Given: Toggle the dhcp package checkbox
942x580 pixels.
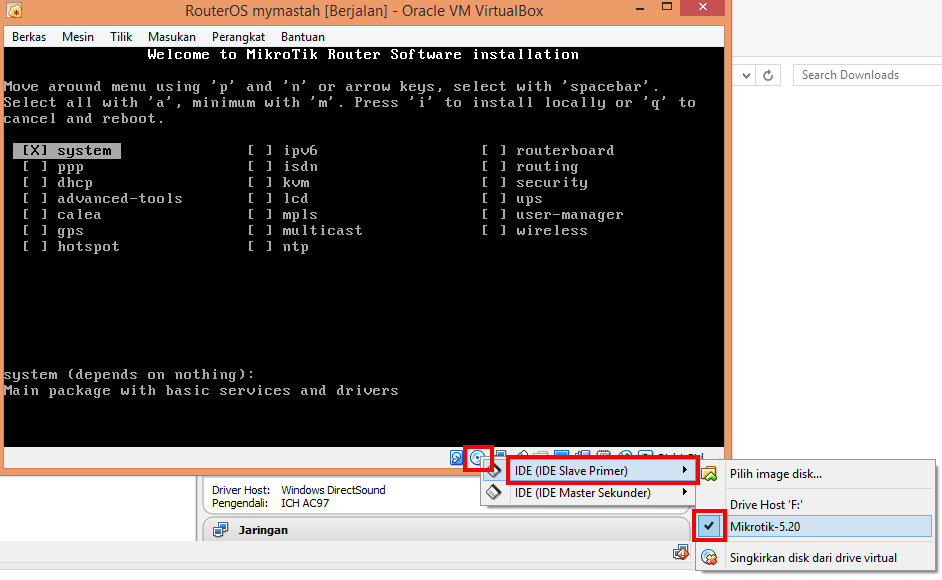Looking at the screenshot, I should click(35, 183).
